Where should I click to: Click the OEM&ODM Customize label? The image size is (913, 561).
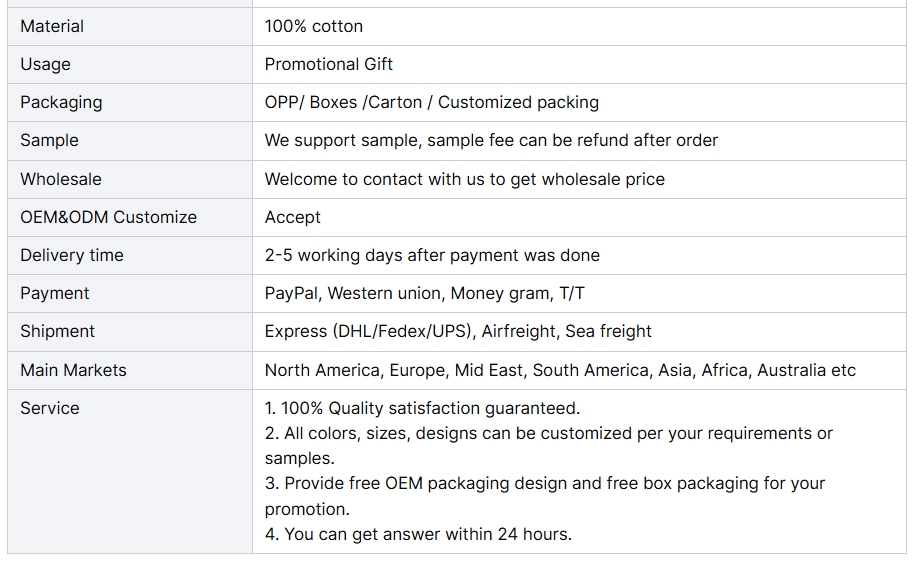pyautogui.click(x=108, y=217)
